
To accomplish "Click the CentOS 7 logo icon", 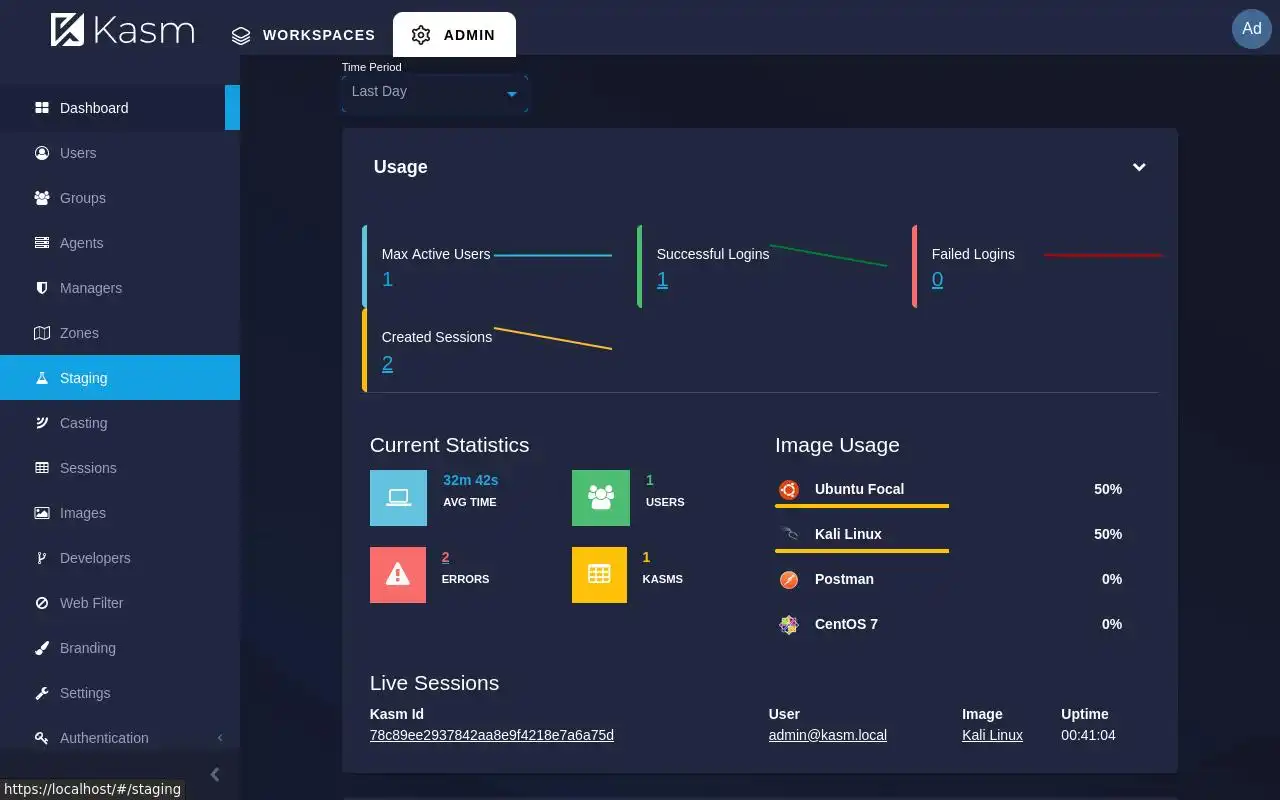I will 789,624.
